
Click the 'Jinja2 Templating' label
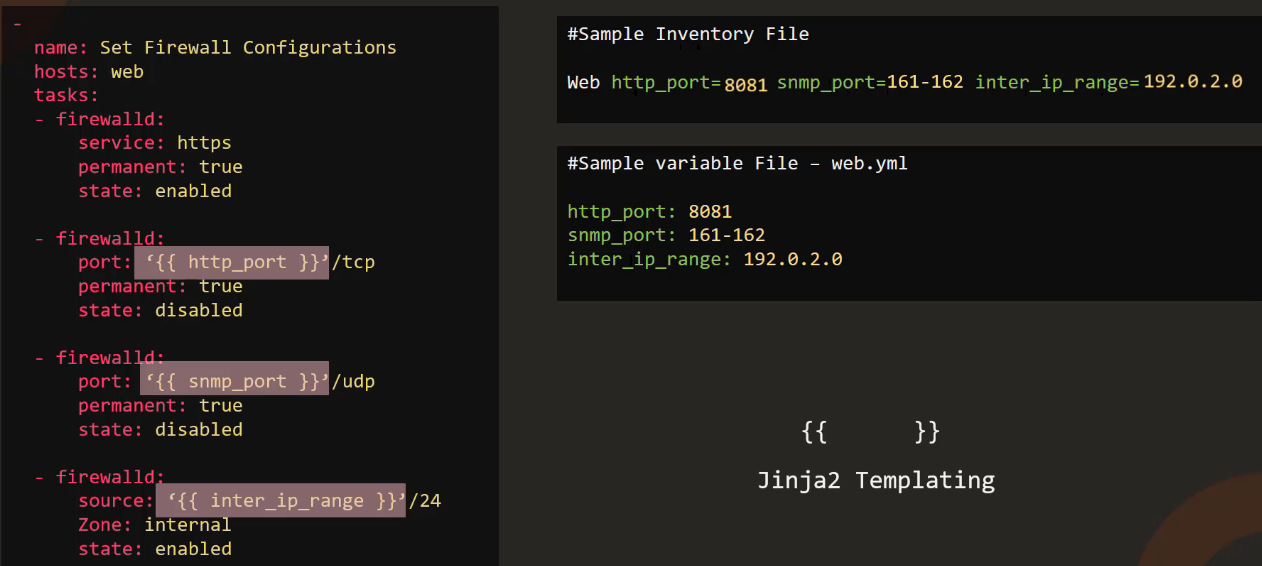876,480
